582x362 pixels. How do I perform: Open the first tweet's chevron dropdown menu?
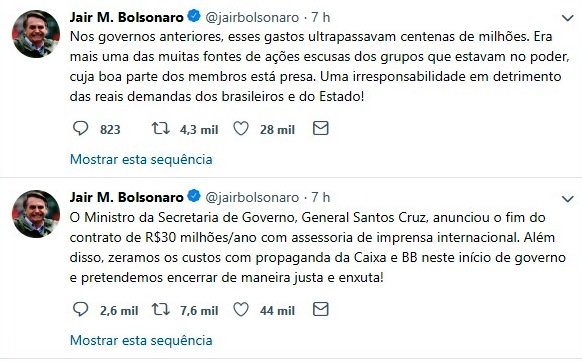pos(568,18)
